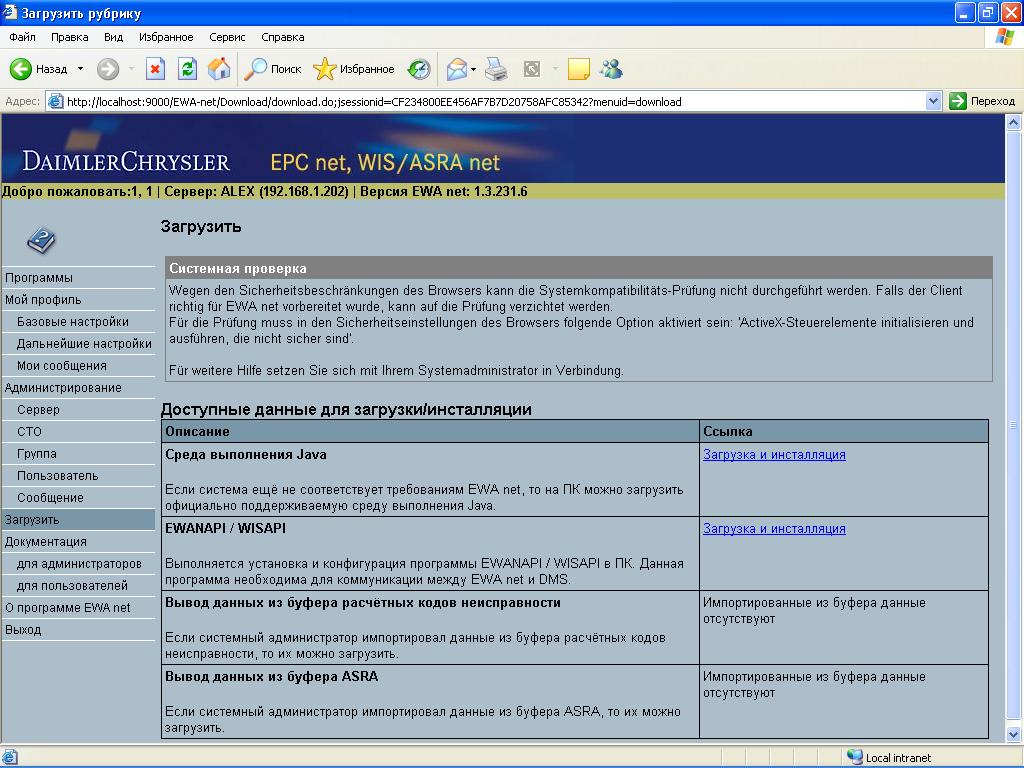The image size is (1024, 768).
Task: Click the Среда выполнения Java title
Action: [246, 455]
